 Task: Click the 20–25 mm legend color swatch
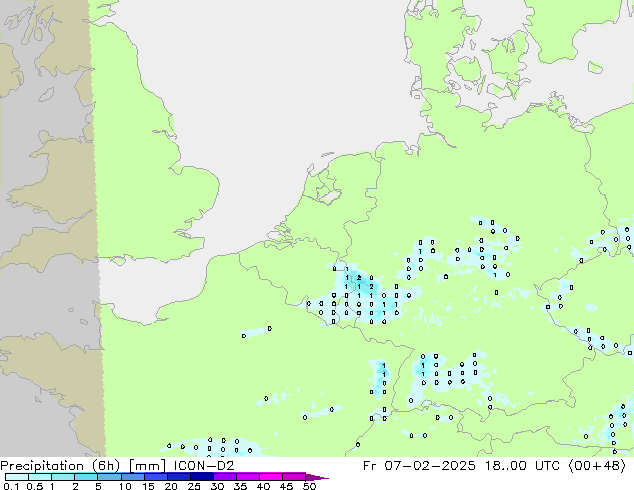[x=178, y=477]
